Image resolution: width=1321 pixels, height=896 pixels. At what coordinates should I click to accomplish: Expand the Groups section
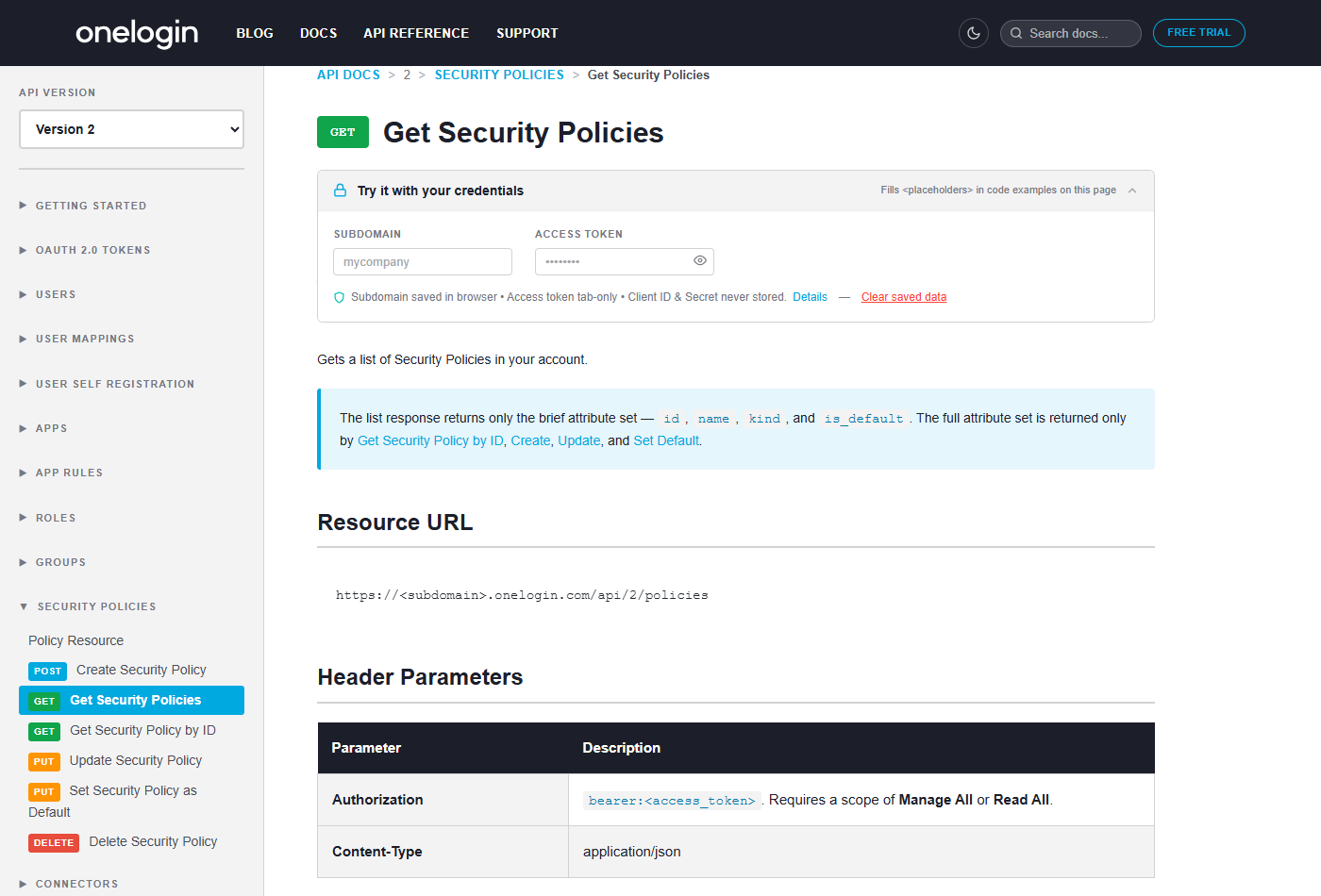tap(53, 562)
